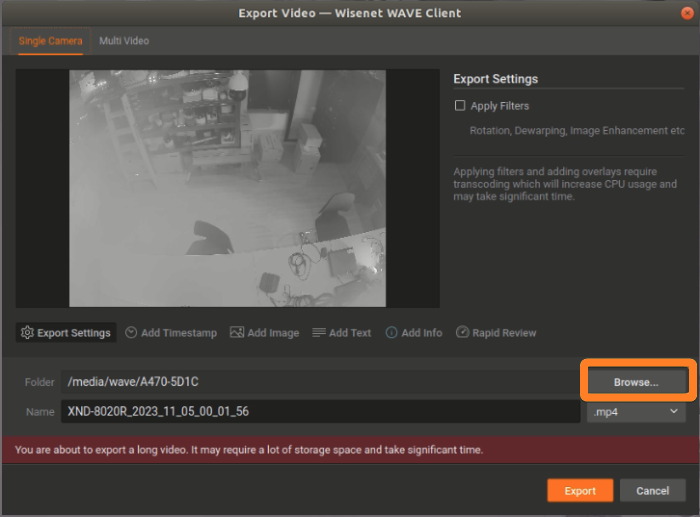This screenshot has height=517, width=700.
Task: Open the .mp4 file format dropdown
Action: [x=636, y=412]
